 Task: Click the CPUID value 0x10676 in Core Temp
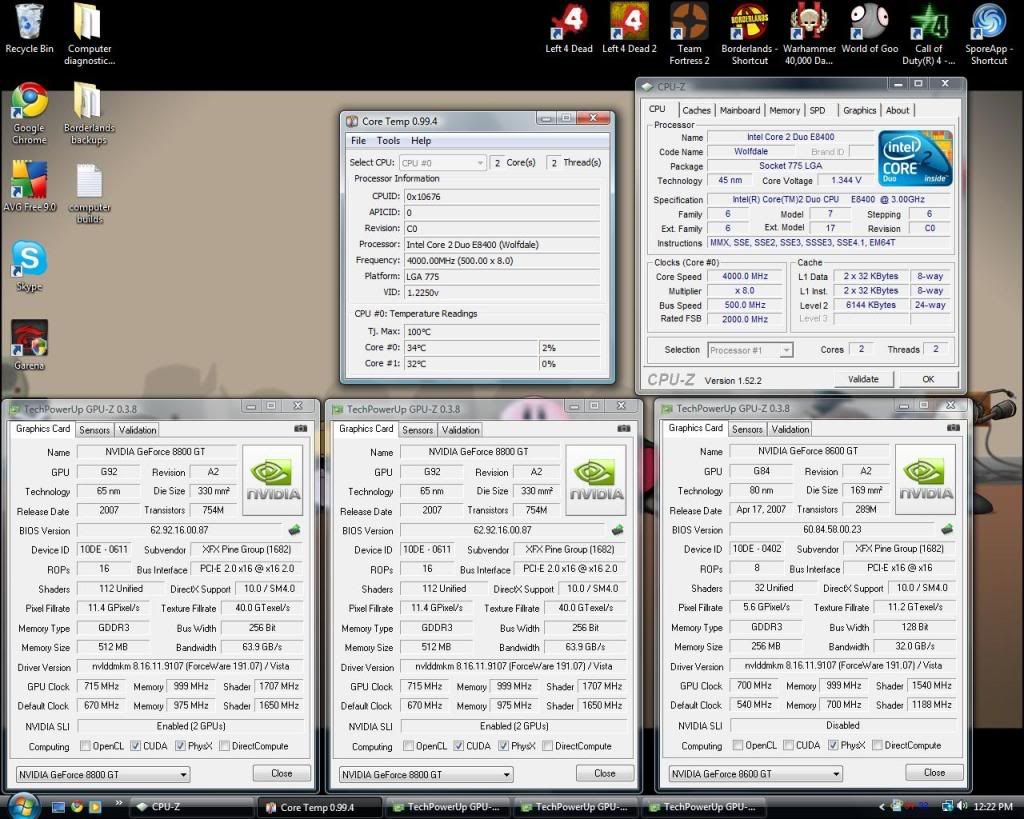(x=502, y=197)
